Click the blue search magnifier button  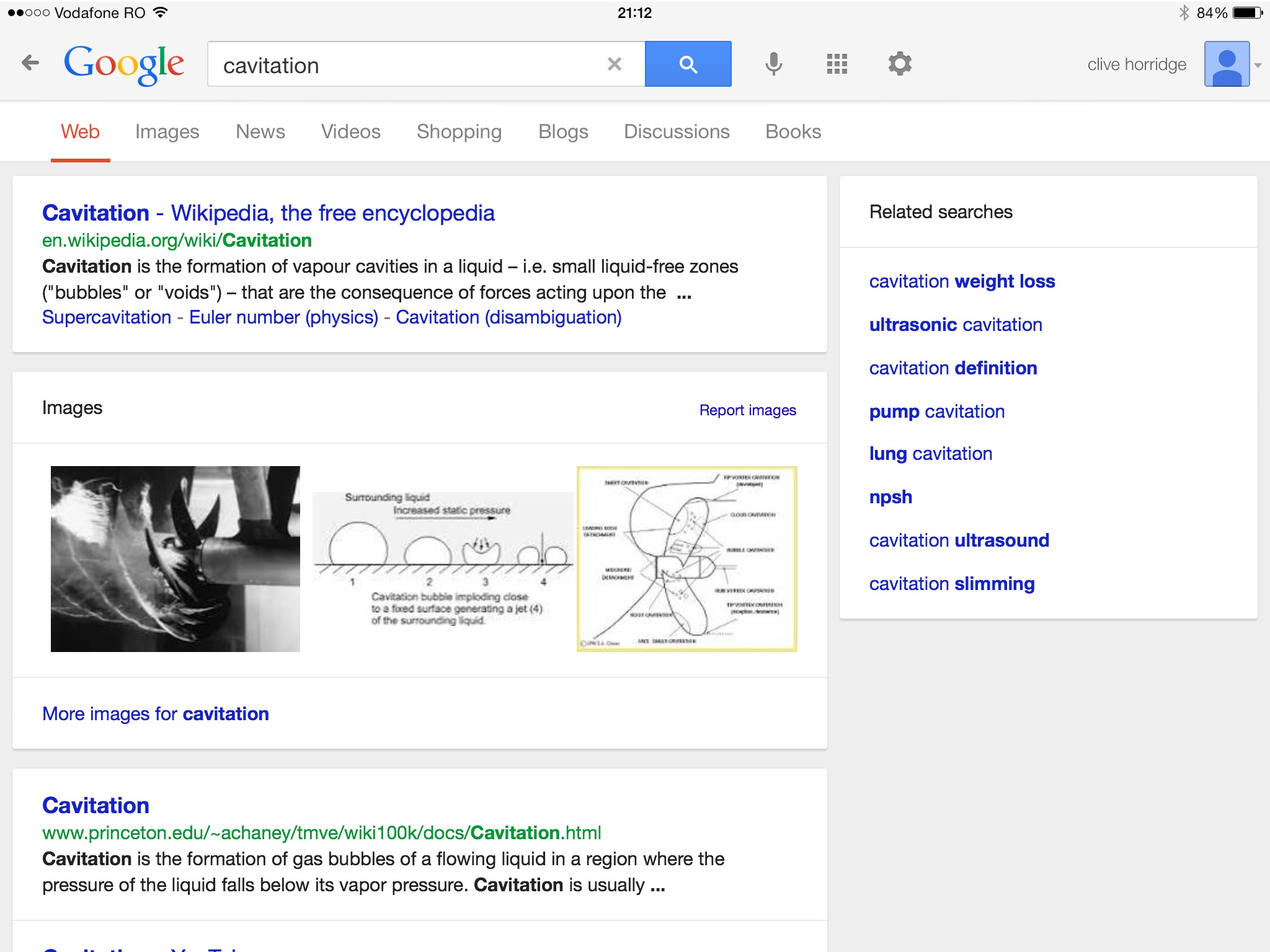pos(688,64)
